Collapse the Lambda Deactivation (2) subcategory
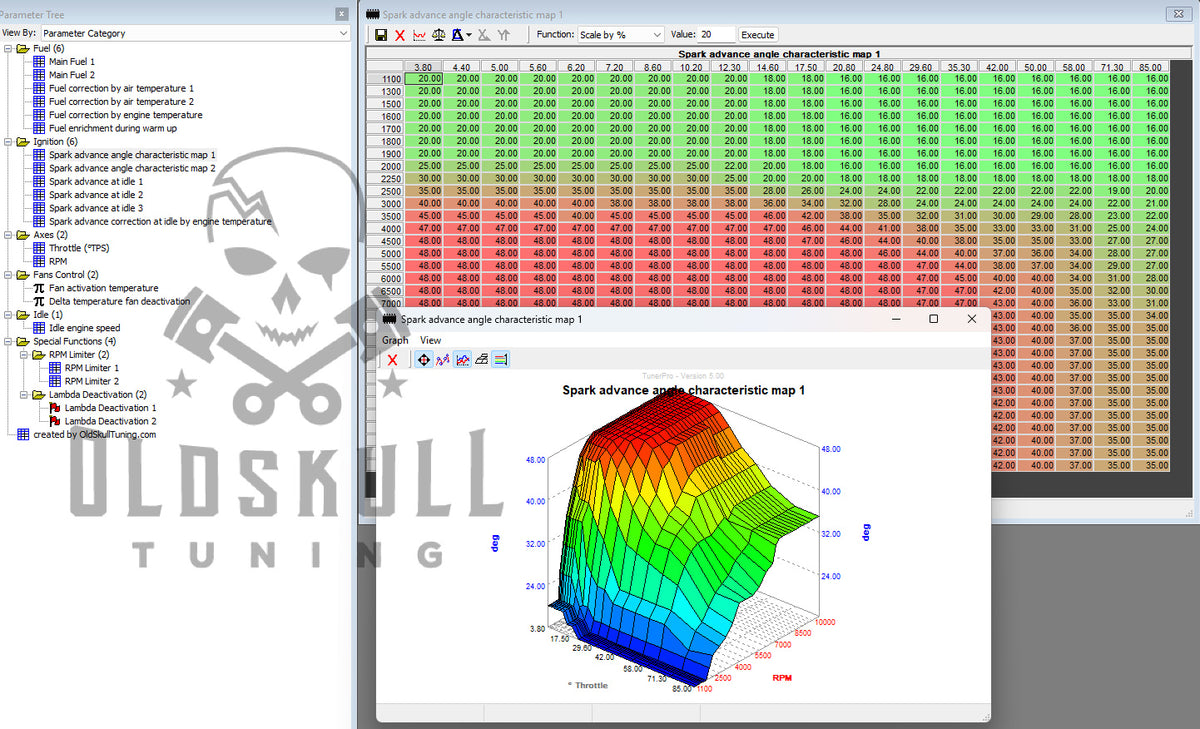 24,394
